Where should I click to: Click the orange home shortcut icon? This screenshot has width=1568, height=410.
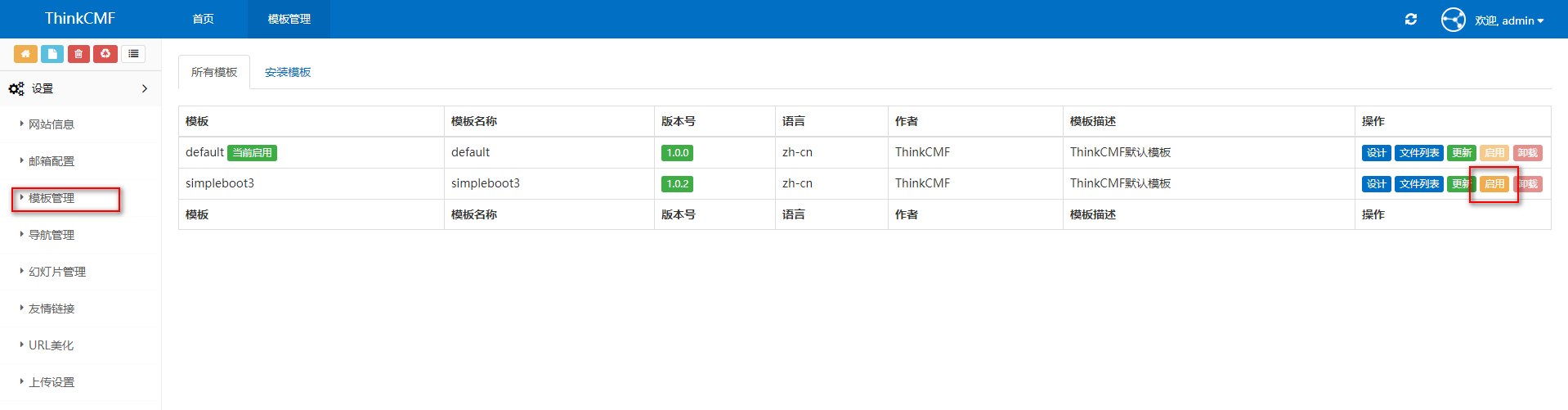25,54
